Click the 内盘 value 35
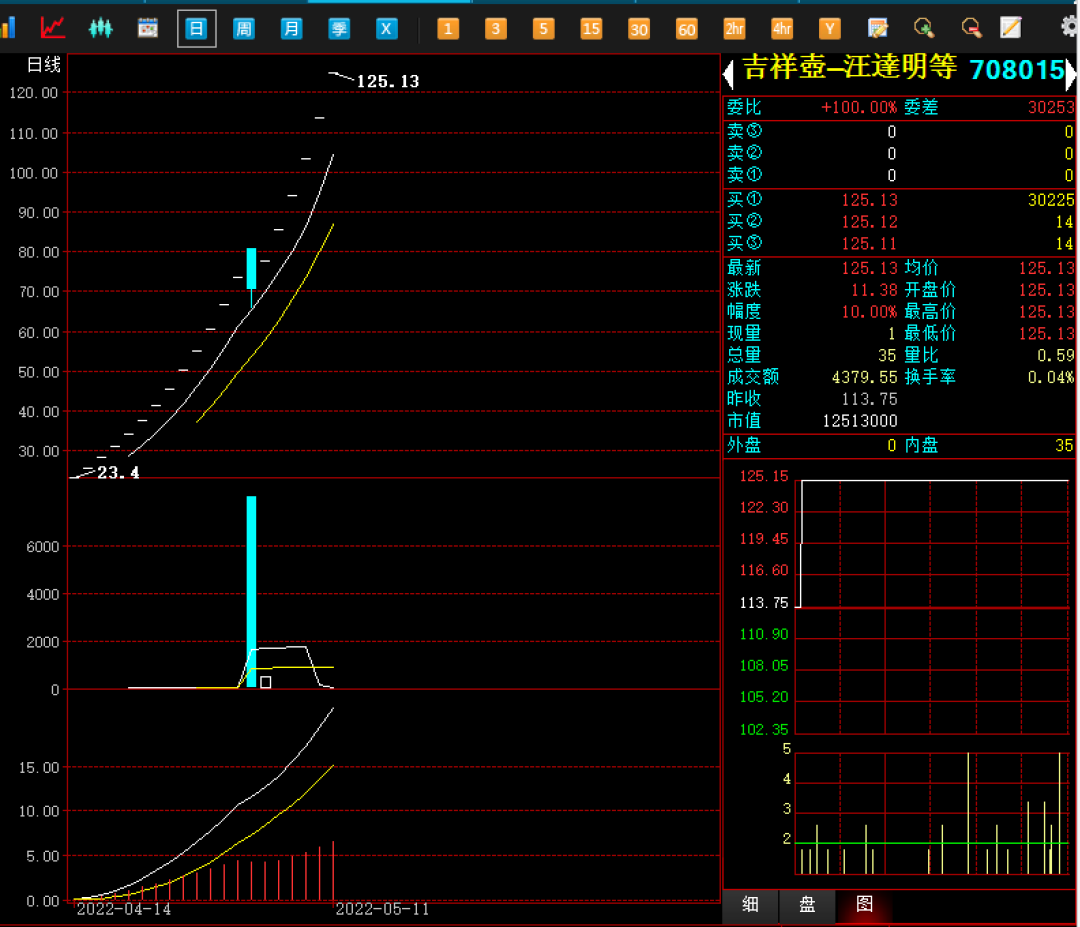 click(1064, 446)
